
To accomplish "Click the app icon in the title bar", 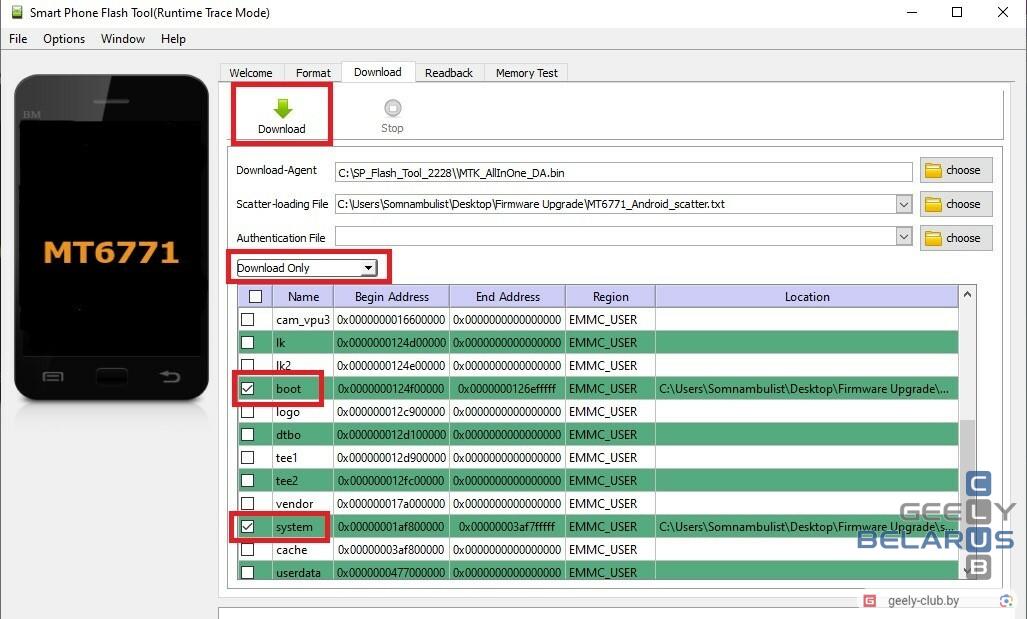I will [17, 12].
